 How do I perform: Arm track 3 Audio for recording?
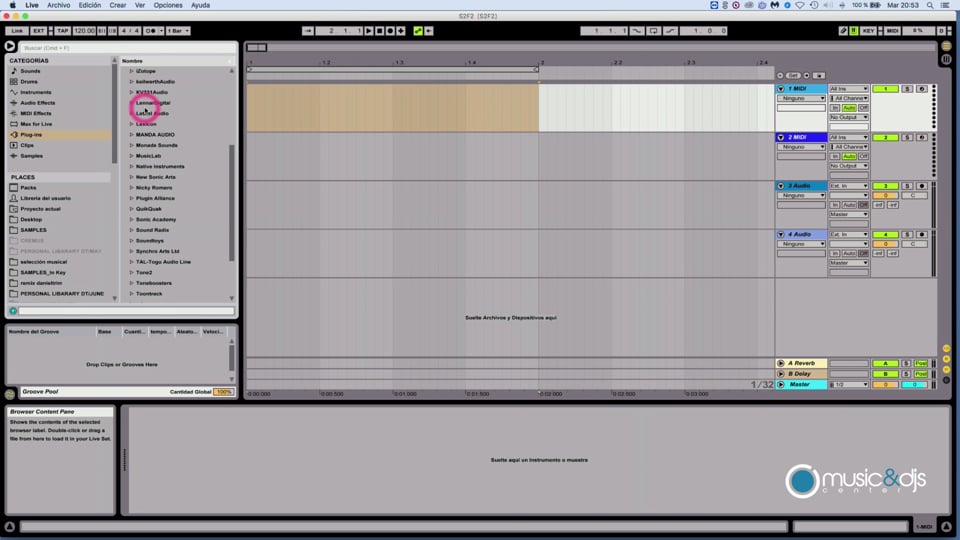pyautogui.click(x=921, y=186)
